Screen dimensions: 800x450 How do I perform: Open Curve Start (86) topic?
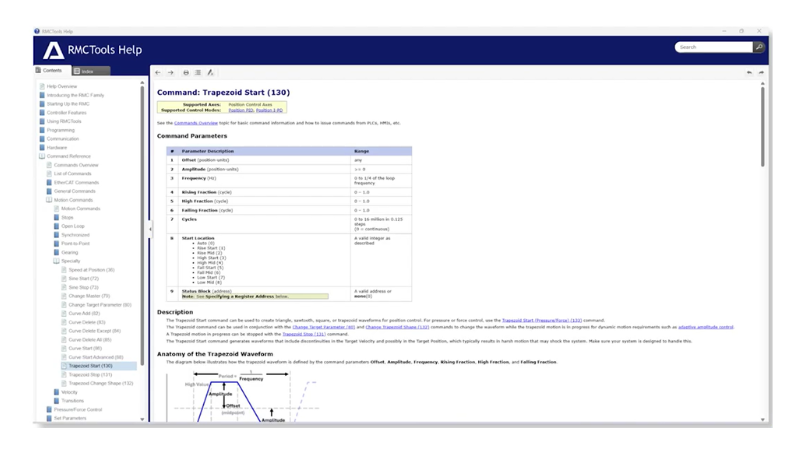(85, 348)
